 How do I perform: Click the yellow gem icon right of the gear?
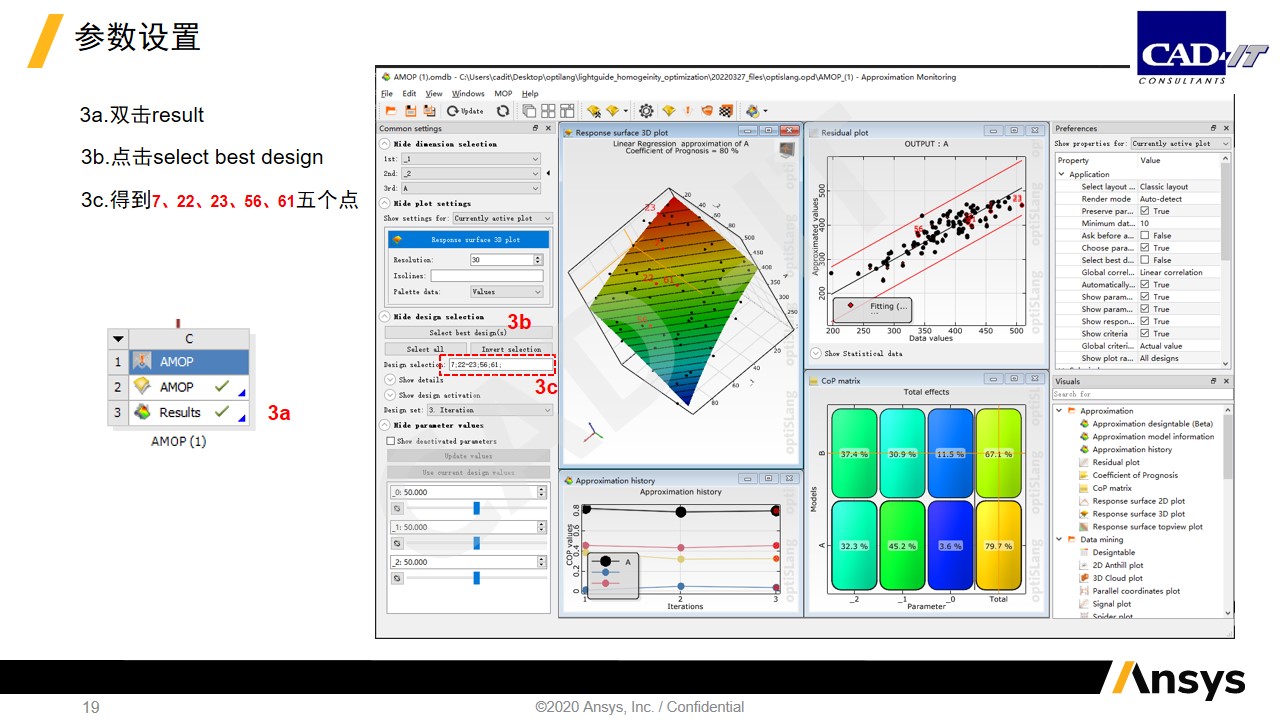click(x=669, y=111)
